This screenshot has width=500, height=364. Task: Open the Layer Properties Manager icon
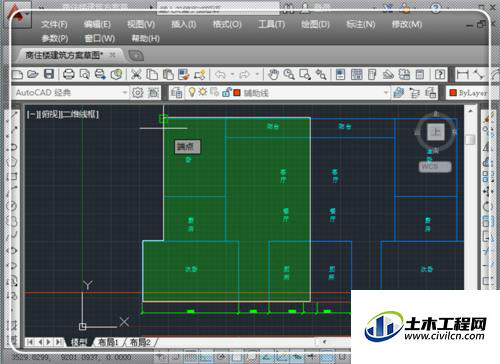coord(176,92)
